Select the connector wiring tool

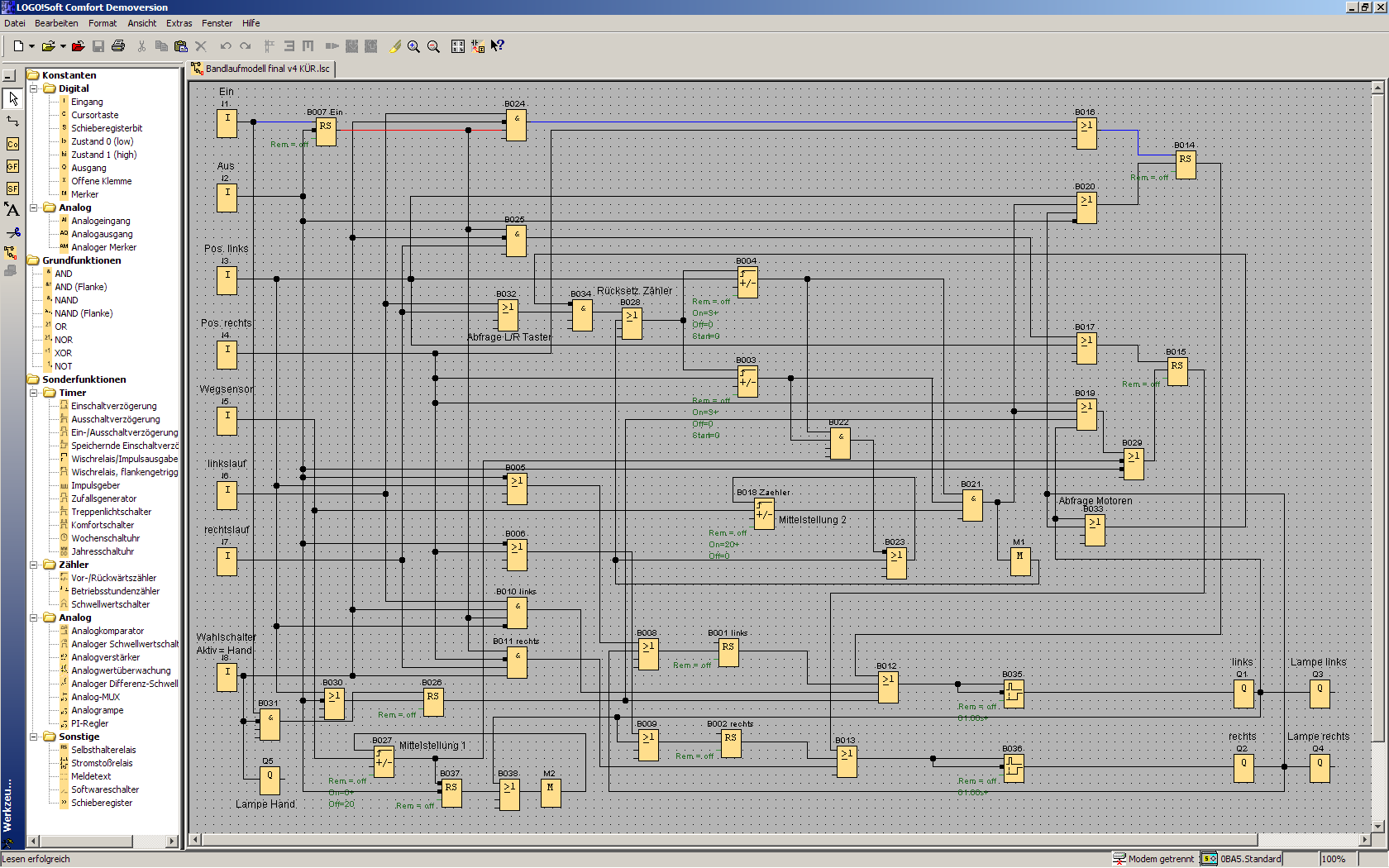pyautogui.click(x=12, y=121)
